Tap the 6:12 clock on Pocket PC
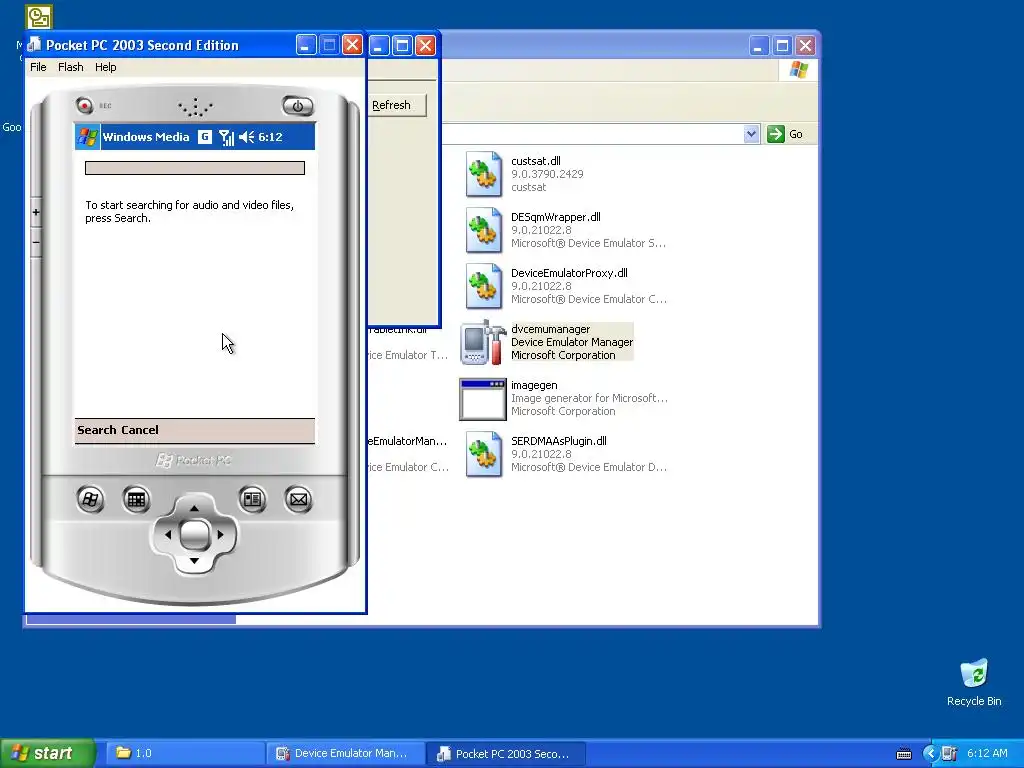 point(270,137)
